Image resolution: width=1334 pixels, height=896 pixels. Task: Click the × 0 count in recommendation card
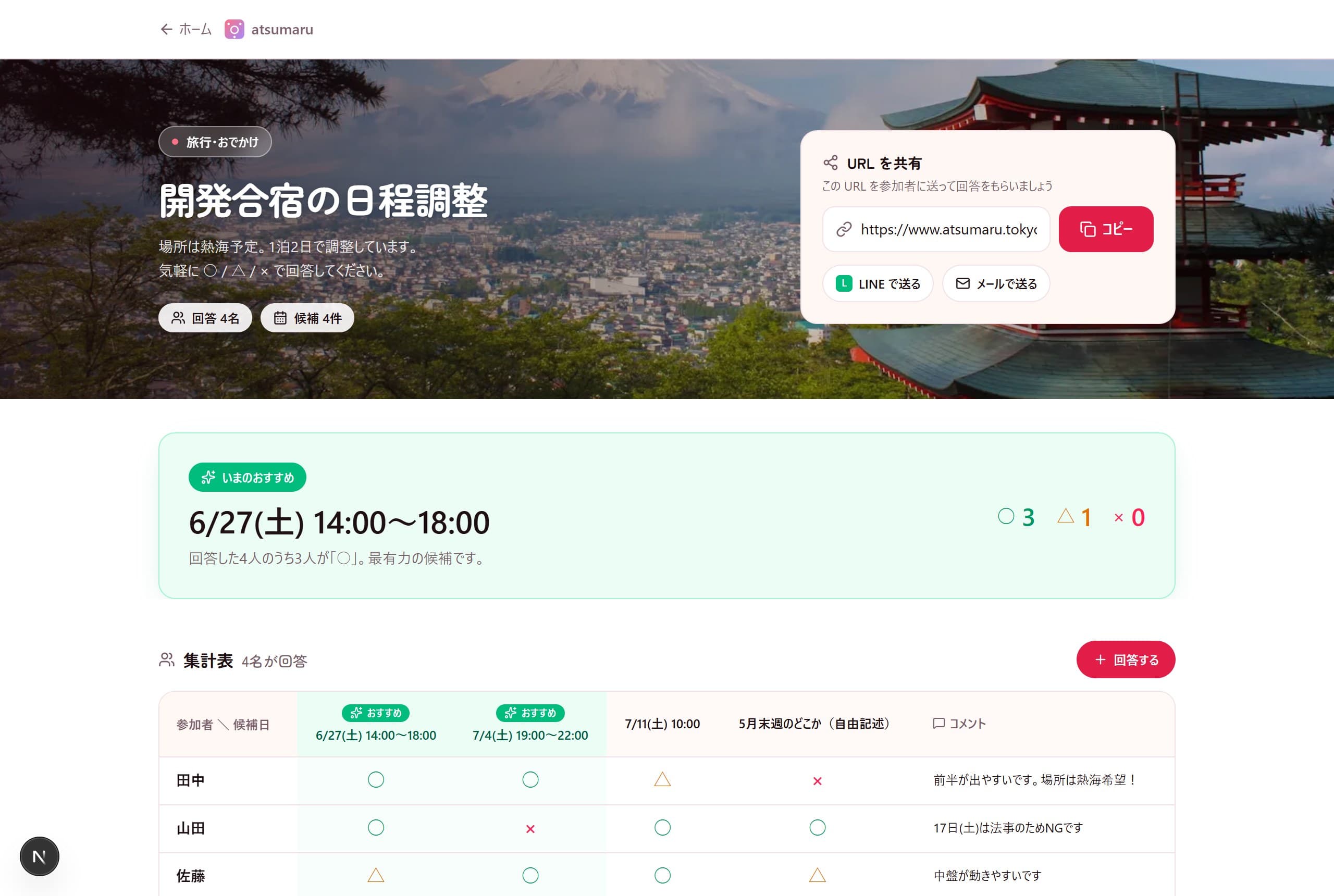[1129, 517]
